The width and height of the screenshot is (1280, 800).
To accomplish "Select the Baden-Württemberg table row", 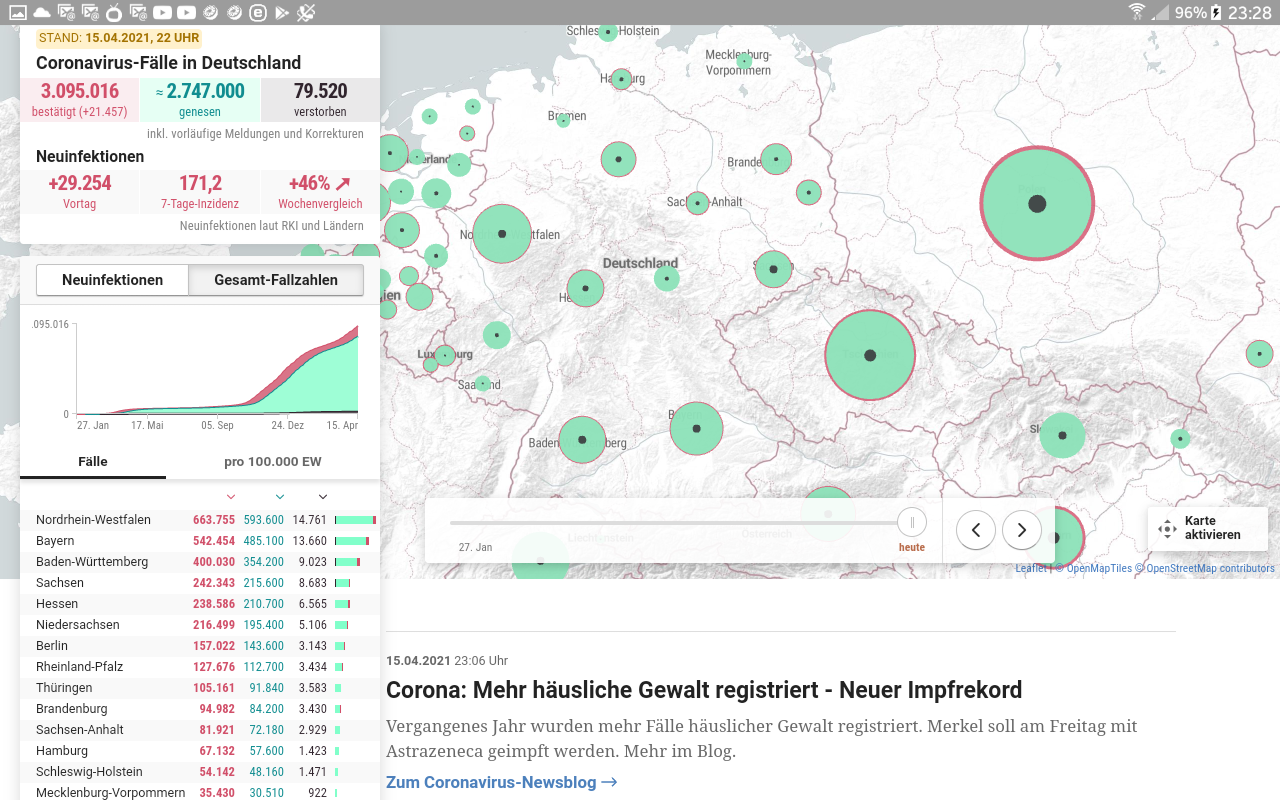I will tap(200, 561).
